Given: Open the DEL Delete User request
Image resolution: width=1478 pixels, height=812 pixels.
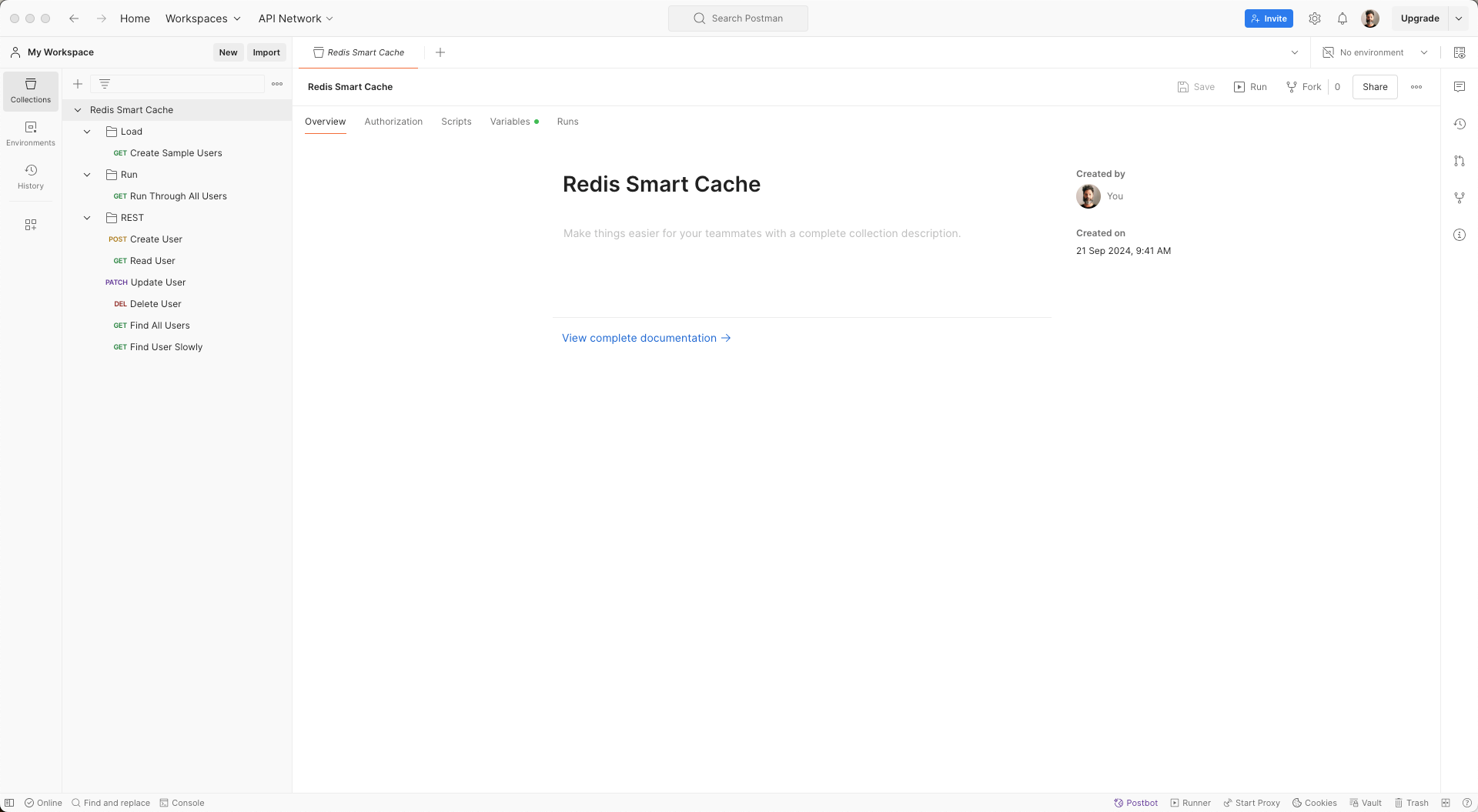Looking at the screenshot, I should click(x=148, y=304).
